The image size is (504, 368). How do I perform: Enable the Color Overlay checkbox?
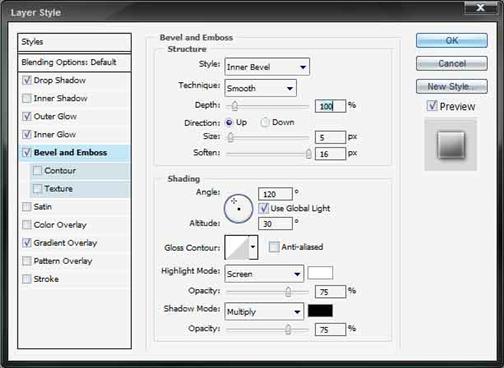[x=27, y=225]
